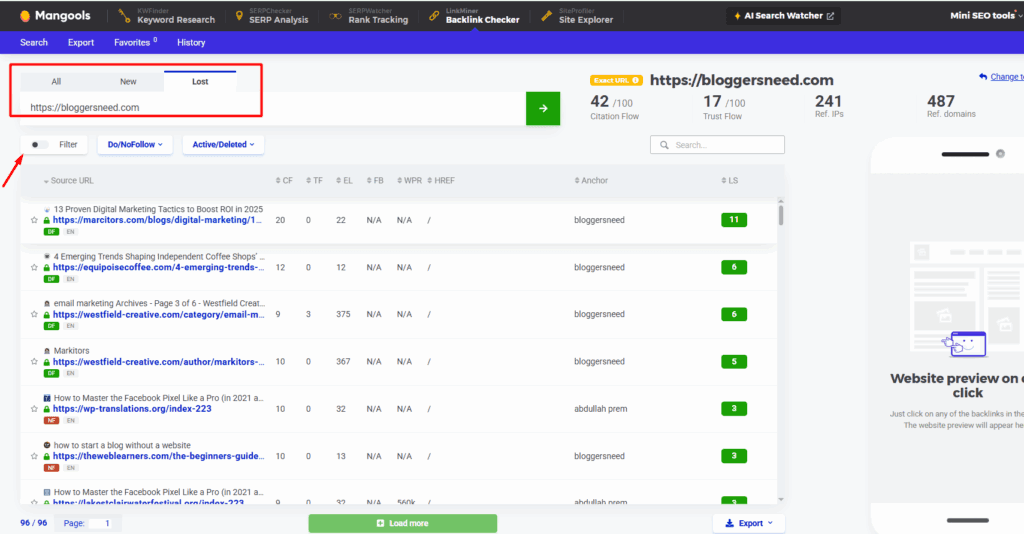This screenshot has height=534, width=1024.
Task: Expand Mini SEO tools menu
Action: tap(985, 16)
